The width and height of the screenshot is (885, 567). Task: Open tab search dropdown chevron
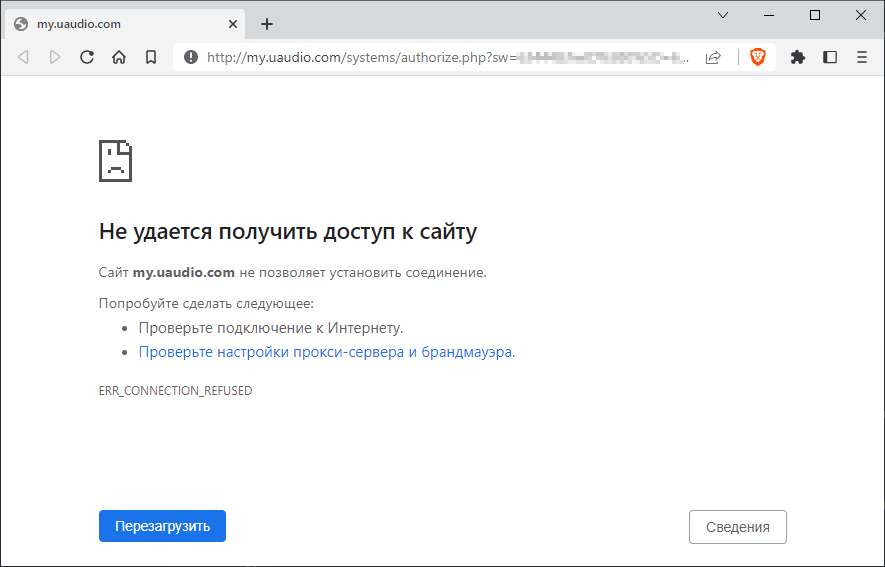click(x=723, y=15)
